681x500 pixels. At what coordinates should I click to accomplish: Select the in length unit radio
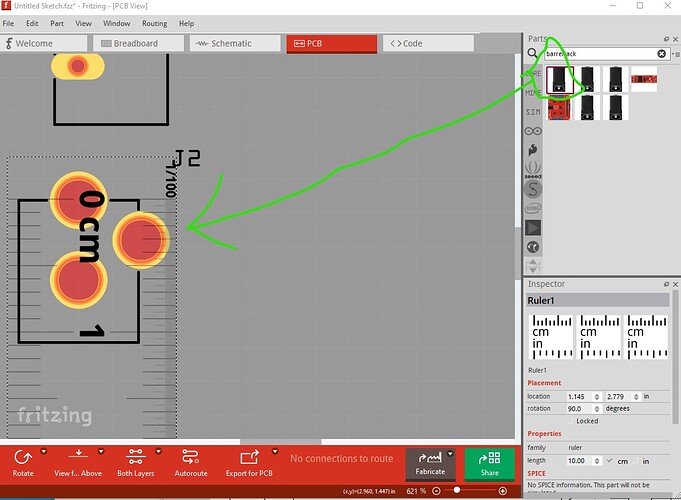click(635, 461)
